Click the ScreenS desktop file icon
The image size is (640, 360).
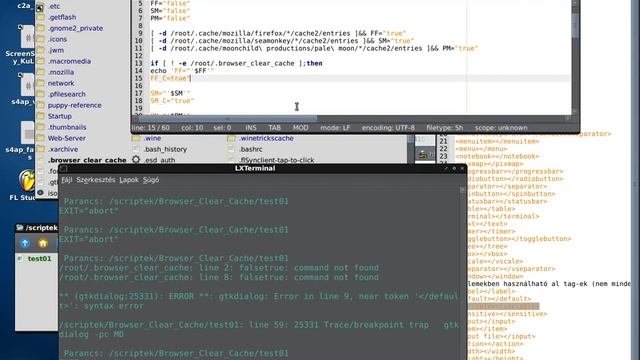pos(28,37)
